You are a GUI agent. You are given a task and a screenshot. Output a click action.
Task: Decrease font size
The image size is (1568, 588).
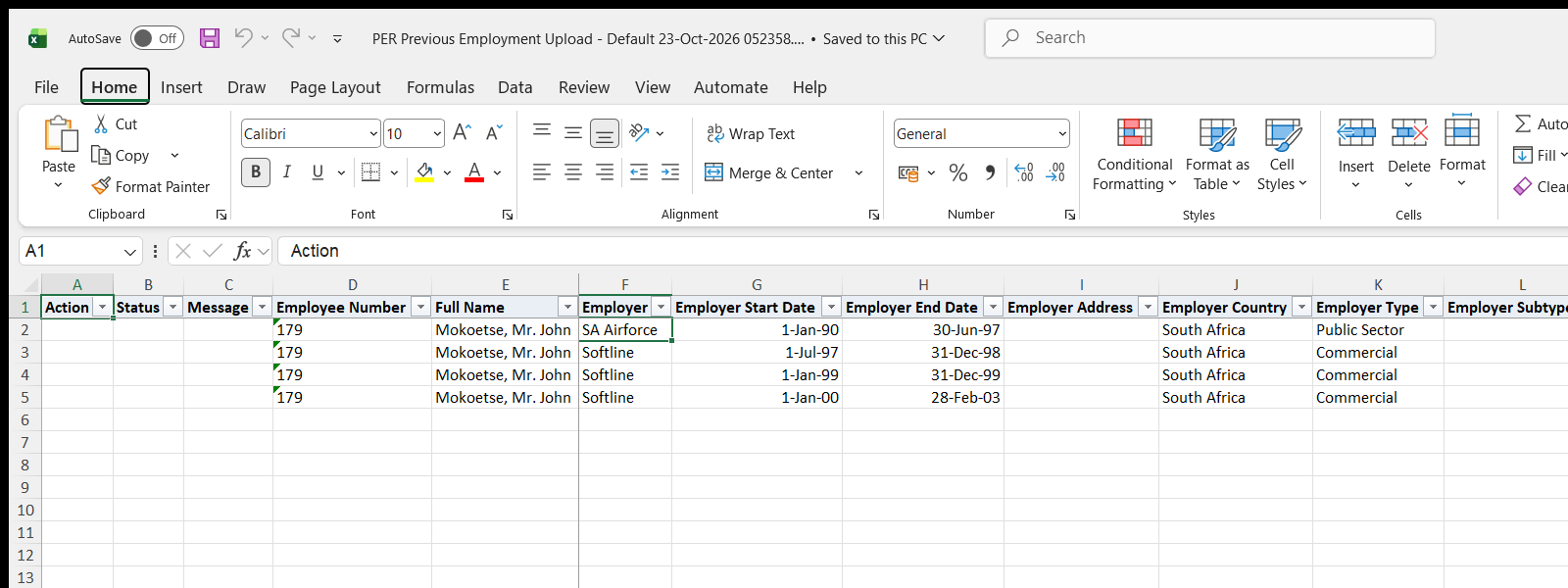[494, 133]
